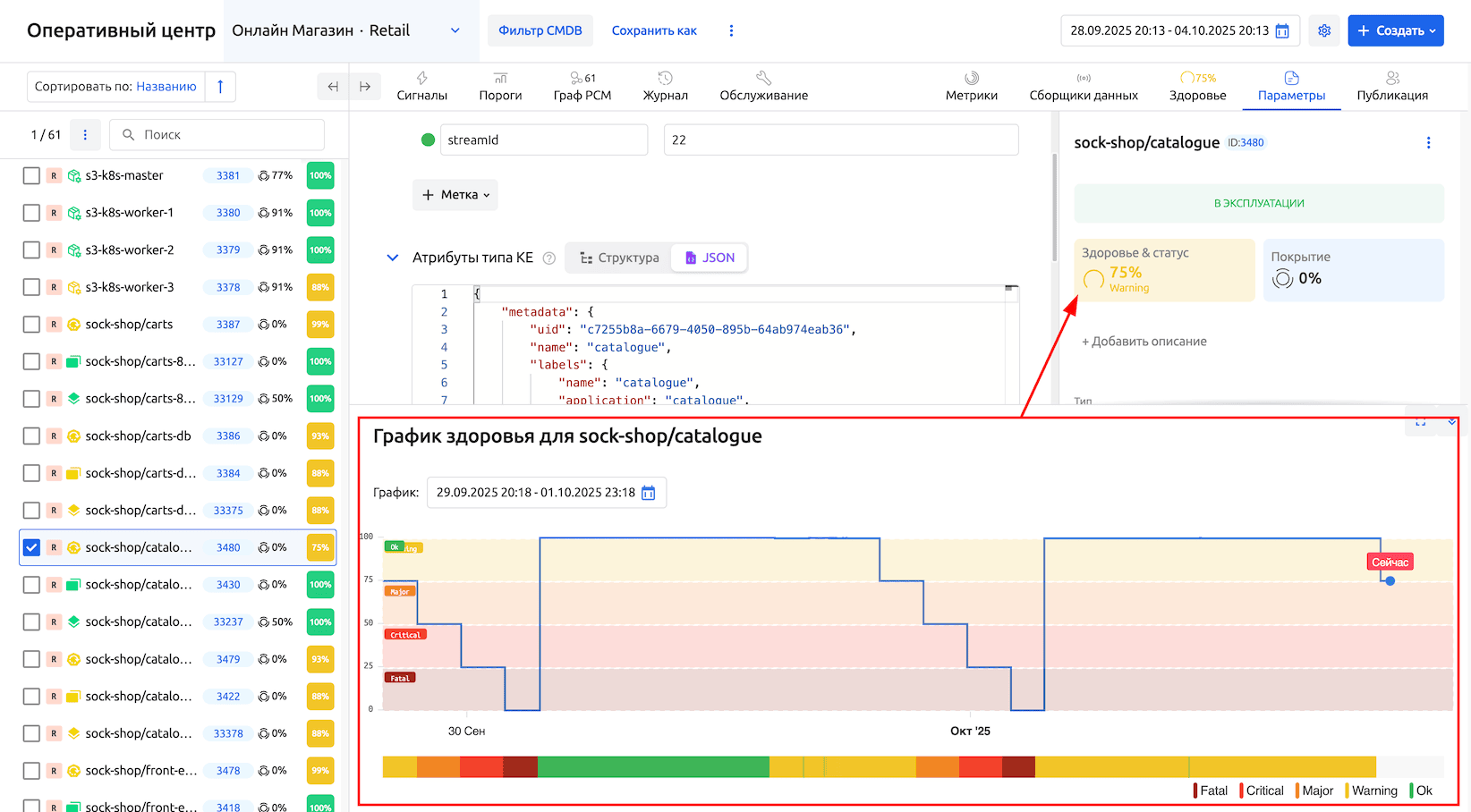Expand the Метка add dropdown
Screen dimensions: 1471x812
tap(455, 195)
